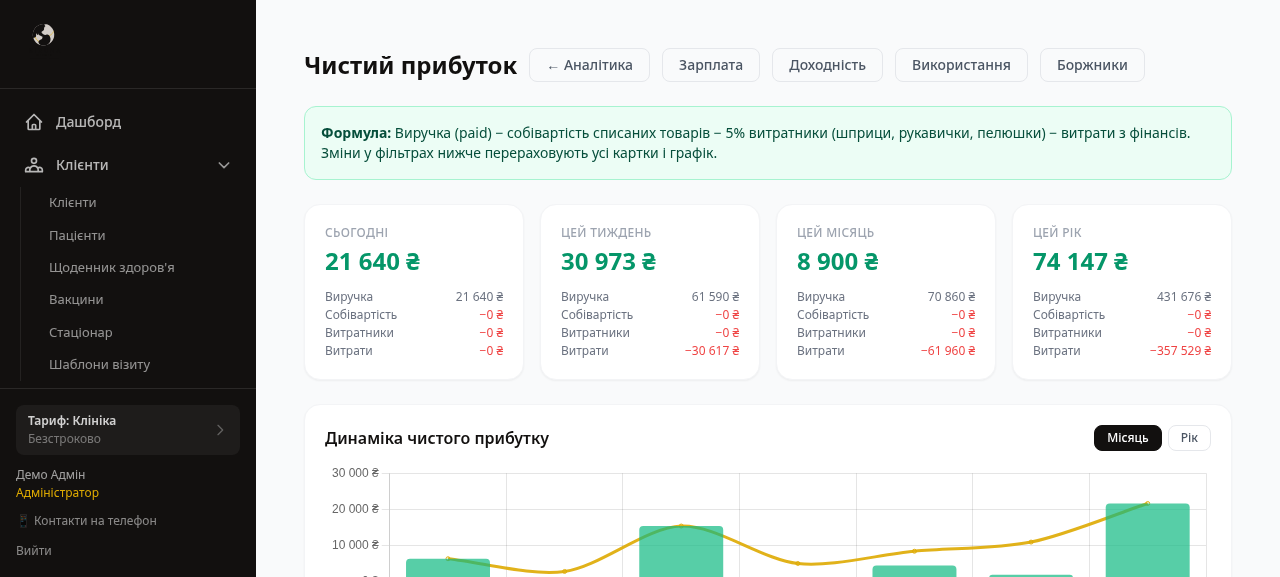This screenshot has height=577, width=1280.
Task: Click the Цей місяць value 8 900 ₴
Action: tap(837, 262)
